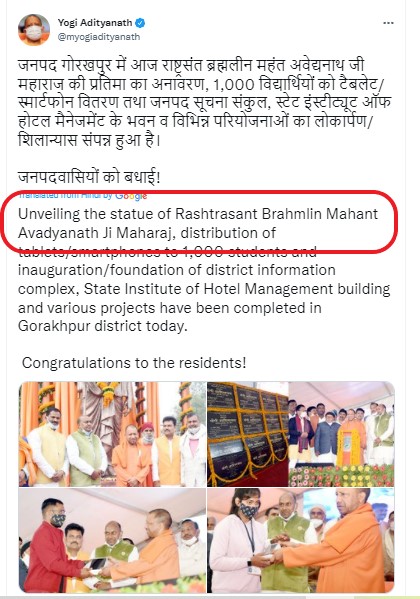This screenshot has width=420, height=599.
Task: Click the "Avadyanath Ji Maharaj" text line
Action: click(147, 233)
